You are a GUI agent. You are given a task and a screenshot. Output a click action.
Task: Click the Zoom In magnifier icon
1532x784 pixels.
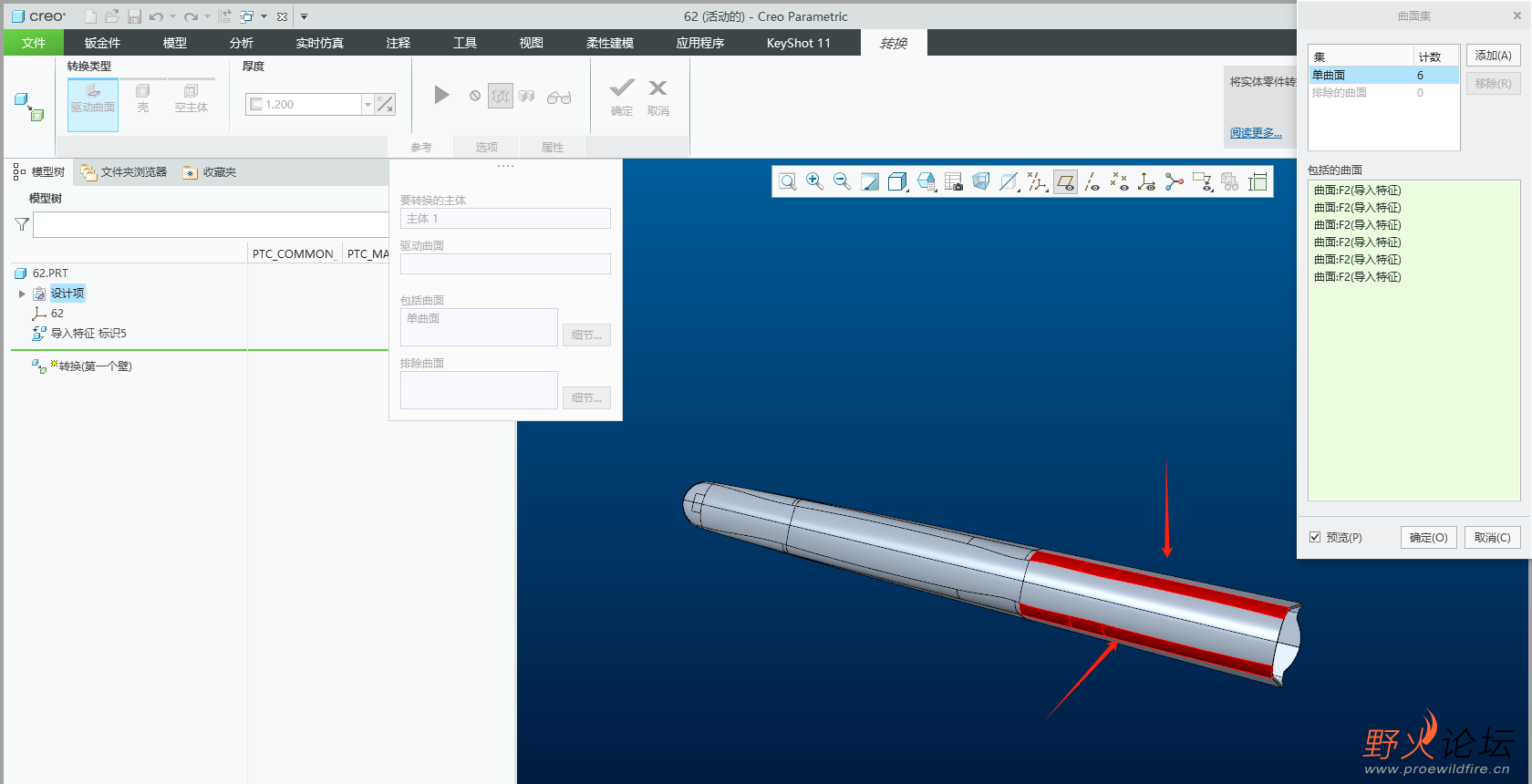(814, 182)
